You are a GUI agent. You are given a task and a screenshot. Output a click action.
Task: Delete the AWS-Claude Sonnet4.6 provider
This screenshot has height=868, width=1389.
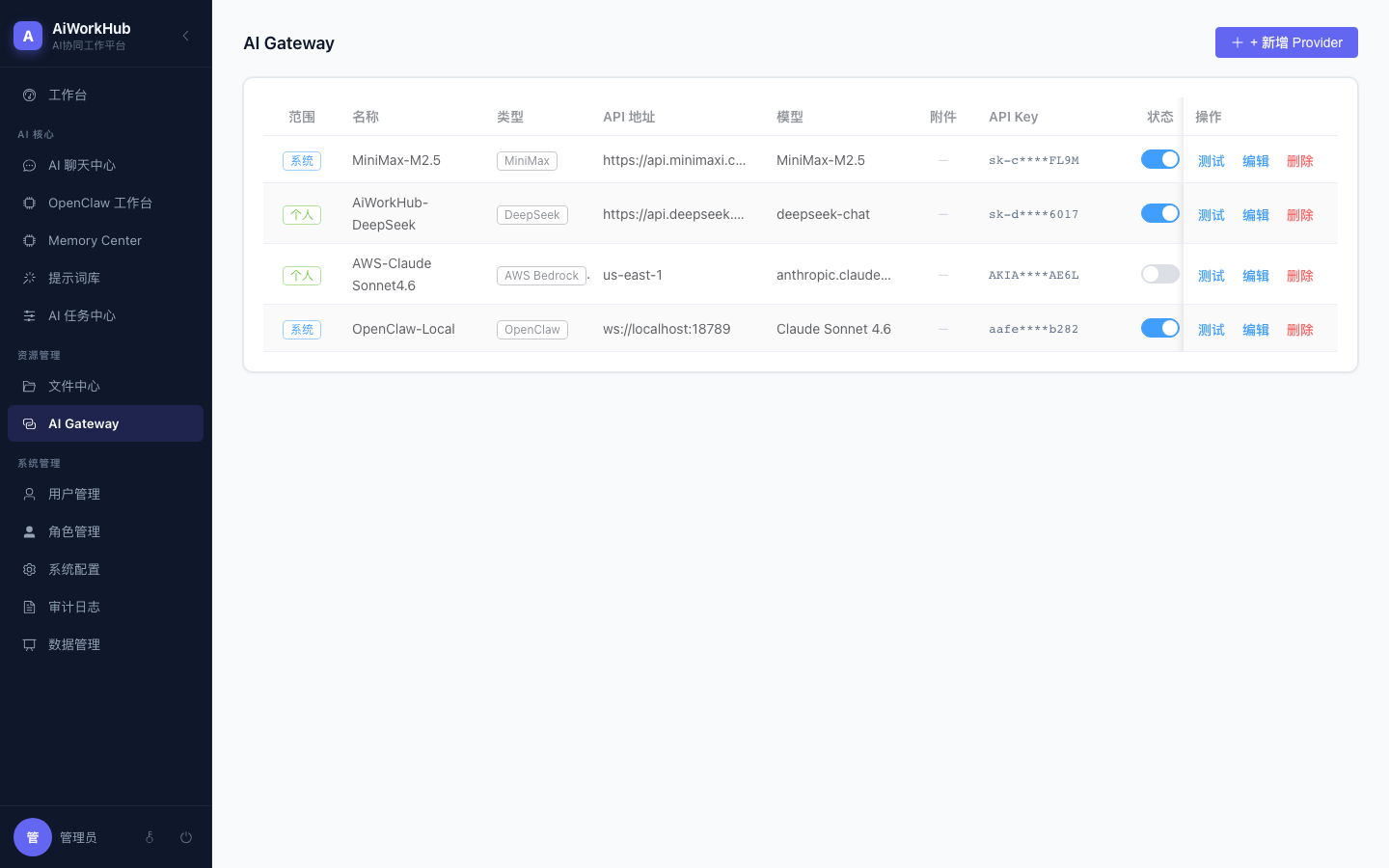click(1300, 276)
